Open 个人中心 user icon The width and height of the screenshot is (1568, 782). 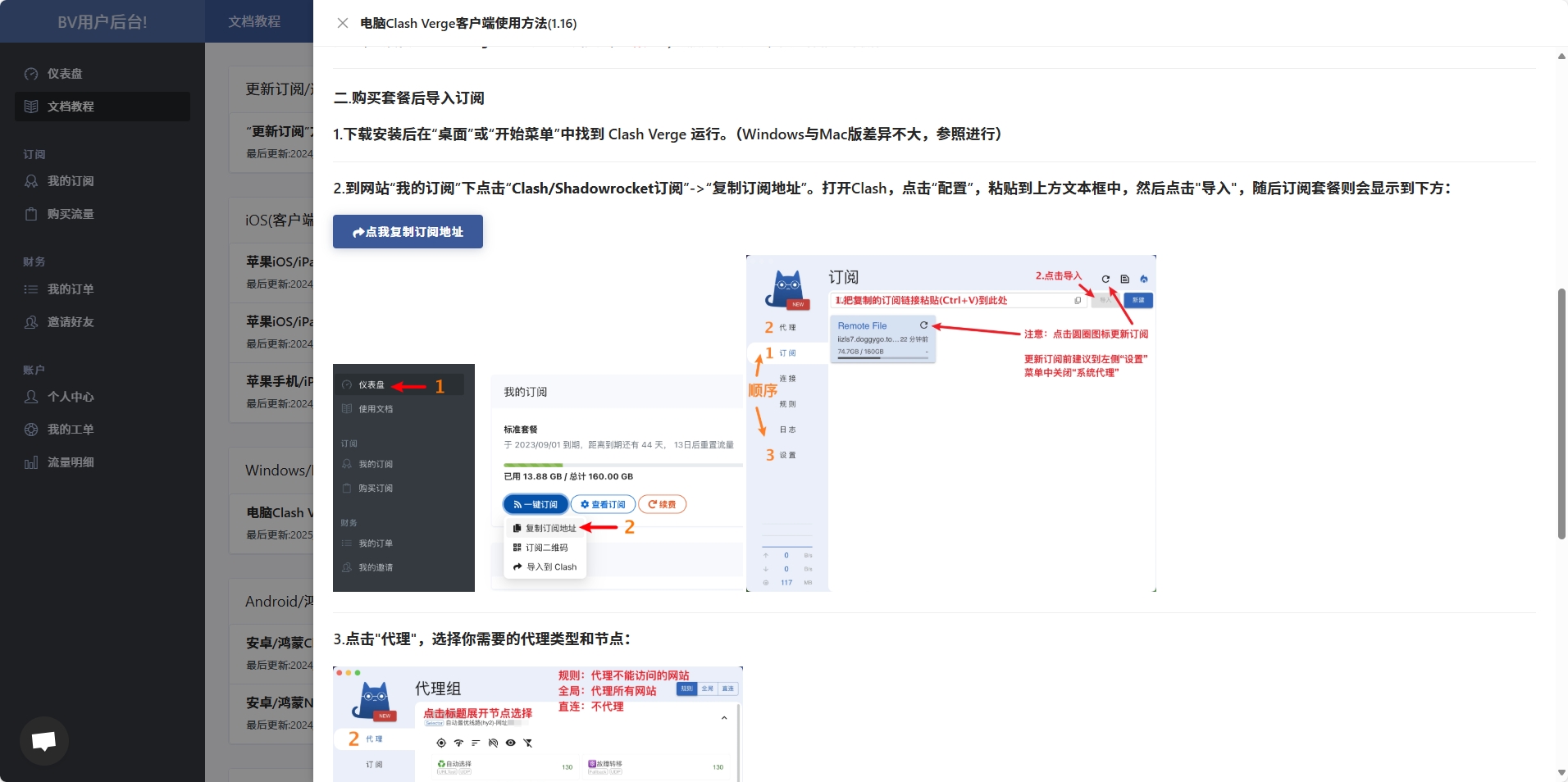click(x=31, y=397)
